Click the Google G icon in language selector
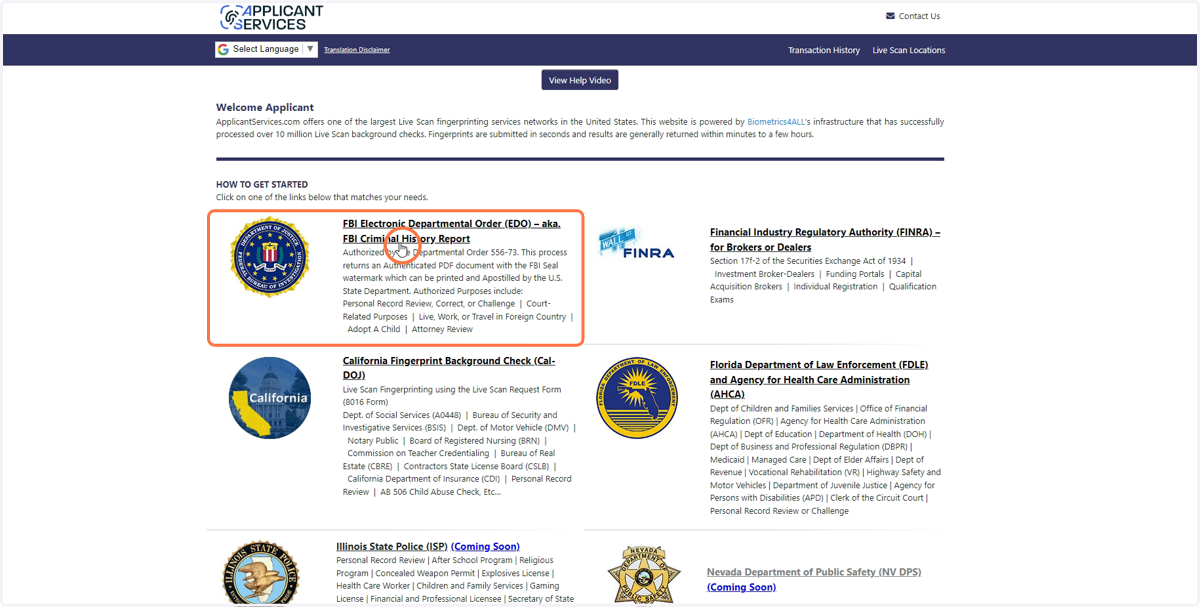This screenshot has width=1200, height=607. (223, 49)
